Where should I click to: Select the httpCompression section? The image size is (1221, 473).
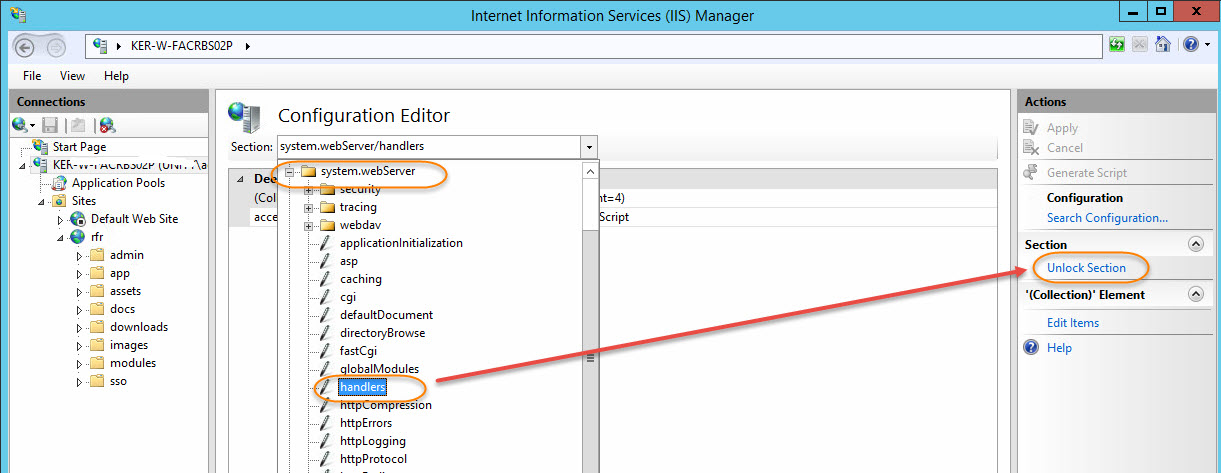point(386,405)
